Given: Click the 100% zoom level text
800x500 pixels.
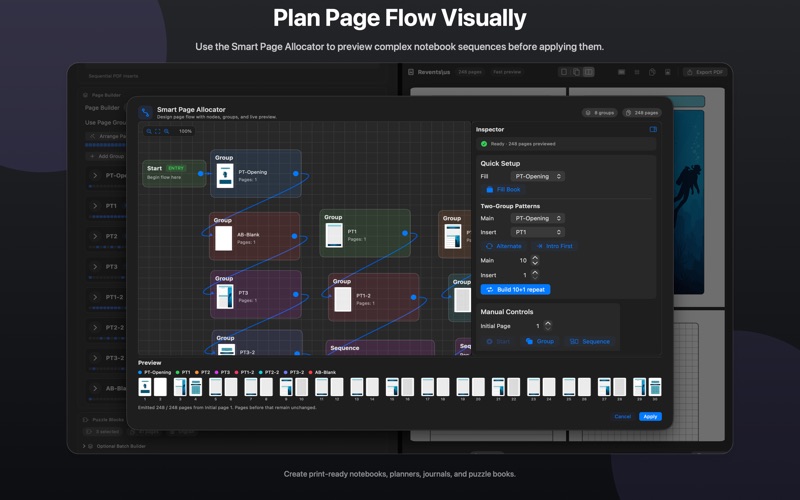Looking at the screenshot, I should (185, 131).
